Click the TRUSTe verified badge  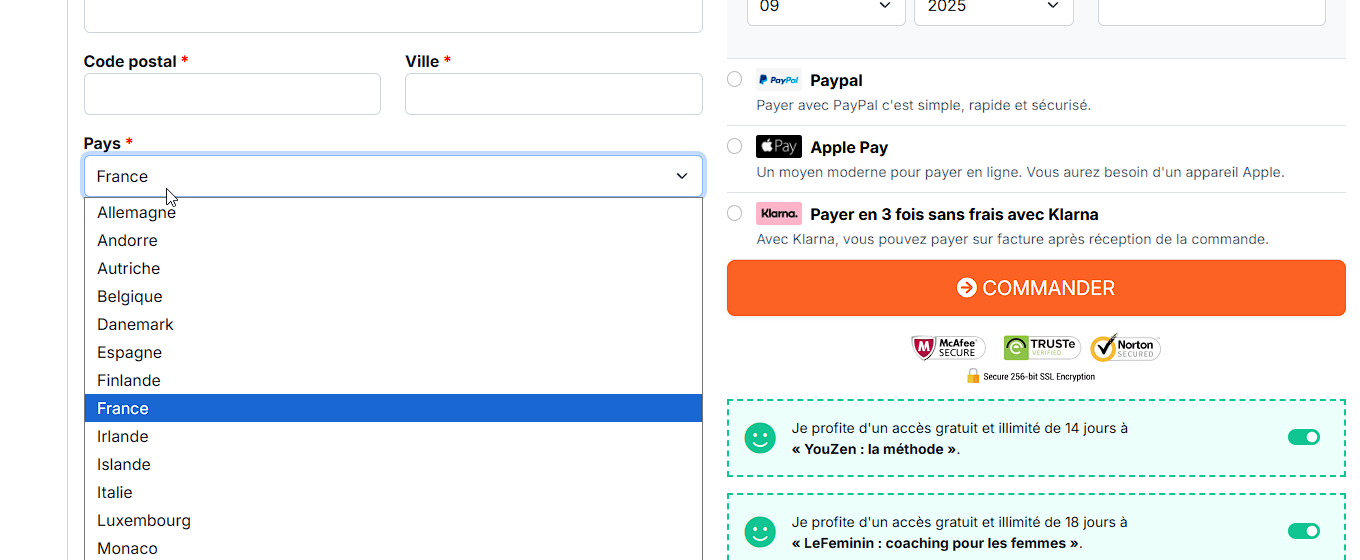click(x=1040, y=348)
